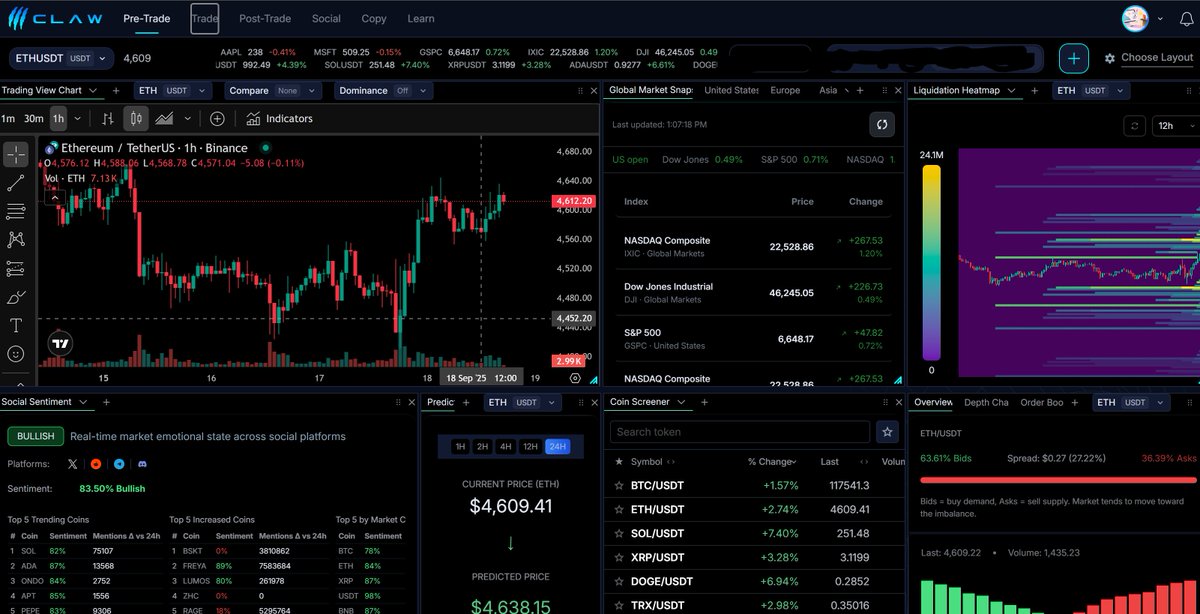Viewport: 1200px width, 614px height.
Task: Refresh the Global Market Snapshot data
Action: tap(881, 124)
